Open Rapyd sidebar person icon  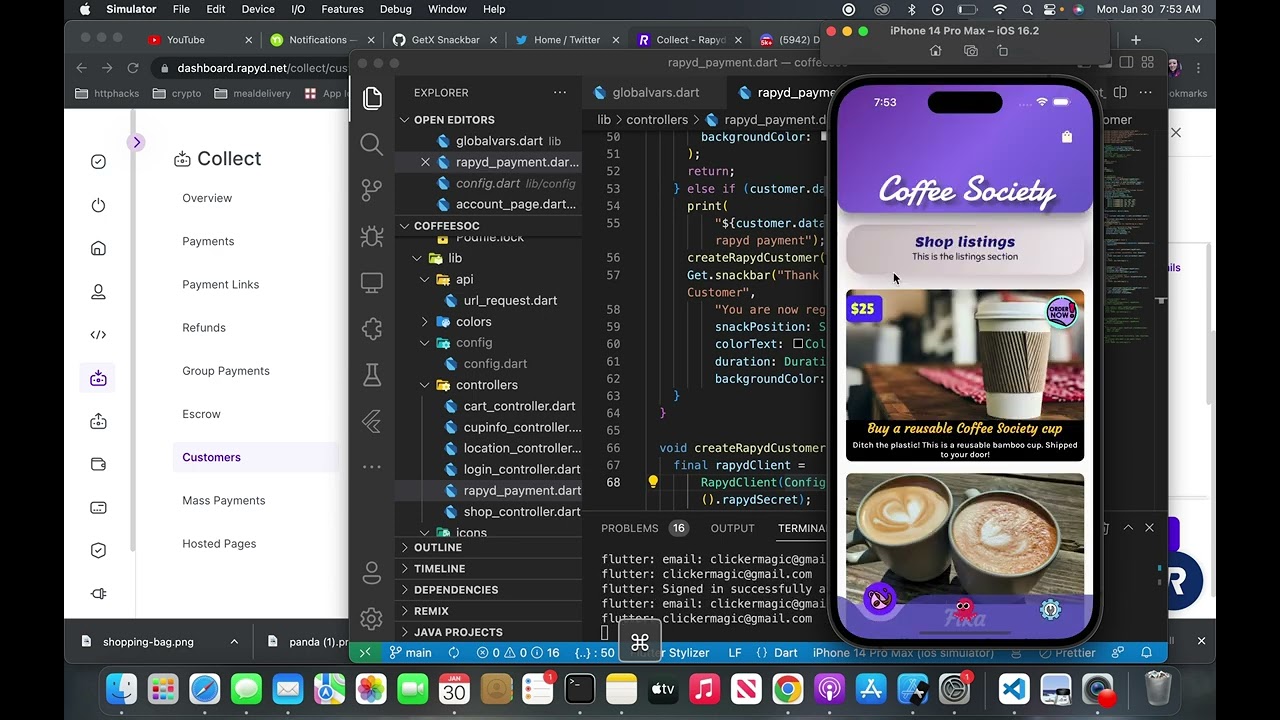tap(98, 292)
